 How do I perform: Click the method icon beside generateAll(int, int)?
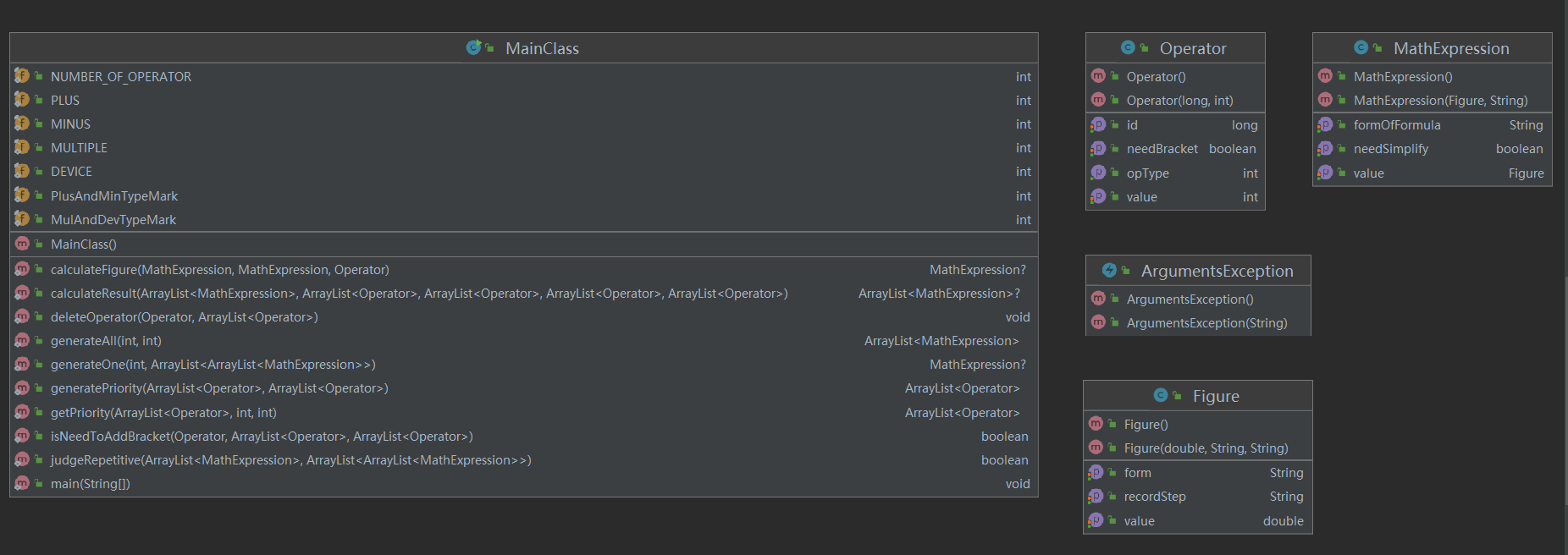tap(22, 340)
